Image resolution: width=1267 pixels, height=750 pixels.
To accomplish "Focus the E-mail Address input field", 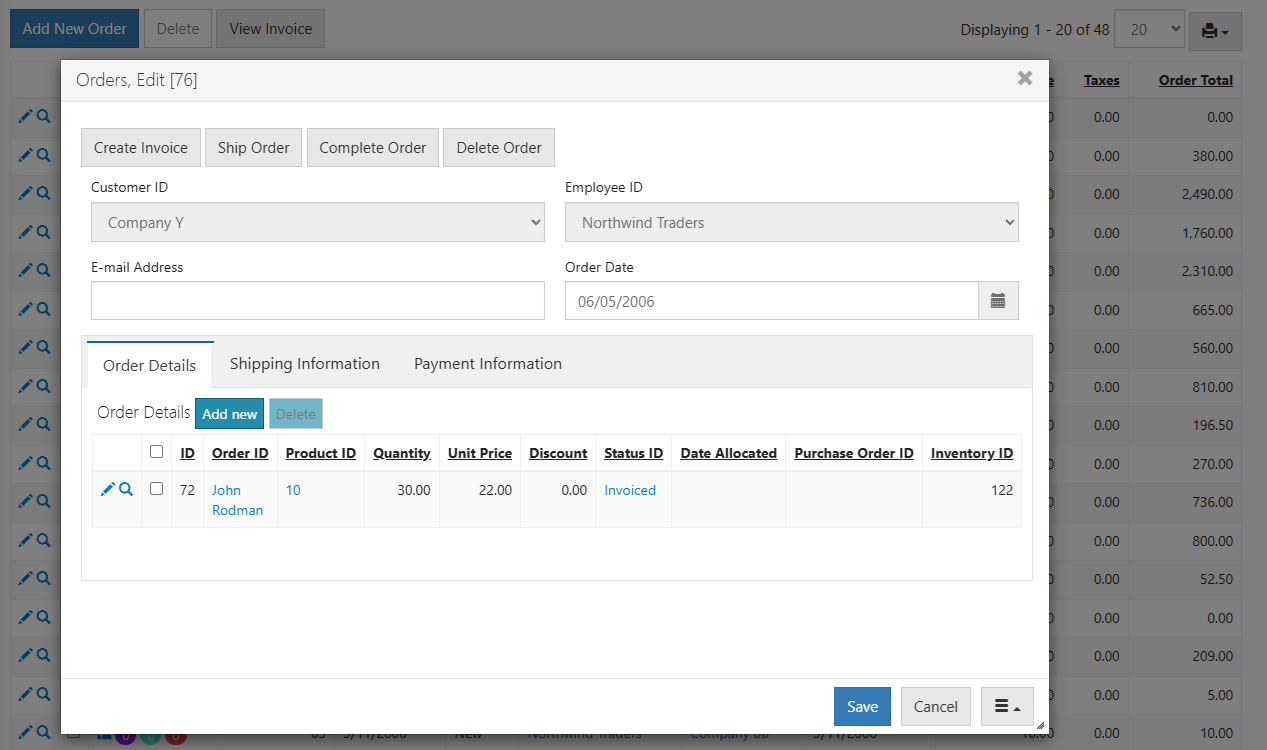I will coord(318,301).
